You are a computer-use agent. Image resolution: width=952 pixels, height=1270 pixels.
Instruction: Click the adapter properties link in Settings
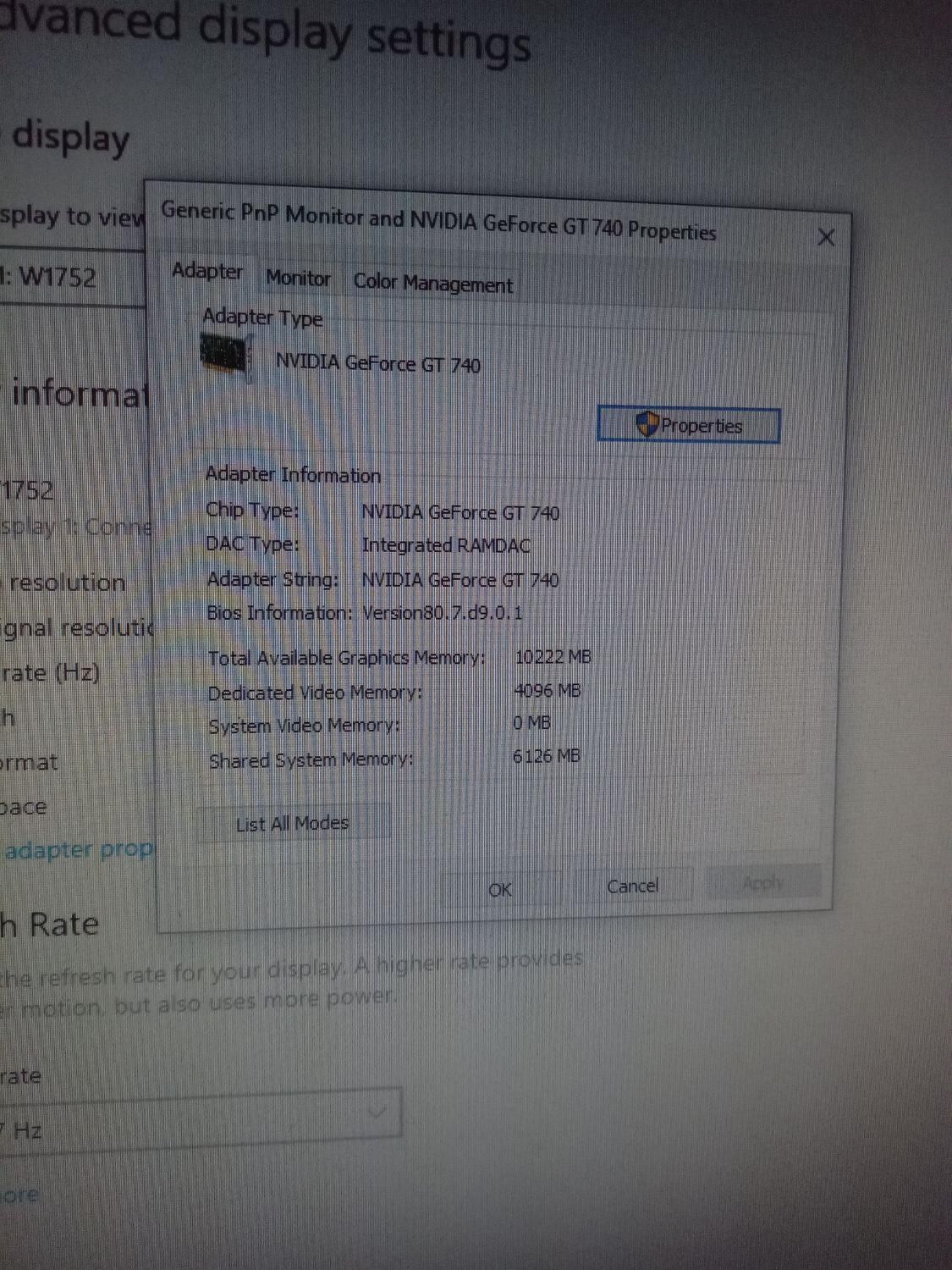tap(78, 849)
